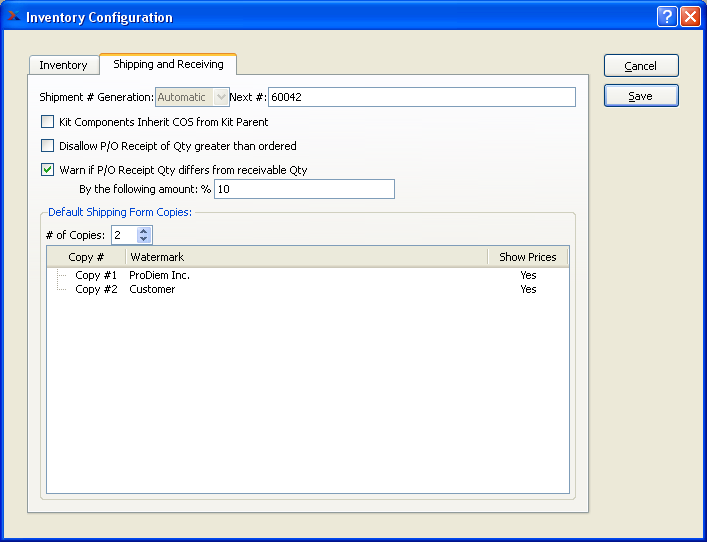Click the Watermark column header
The height and width of the screenshot is (542, 707).
pyautogui.click(x=307, y=257)
